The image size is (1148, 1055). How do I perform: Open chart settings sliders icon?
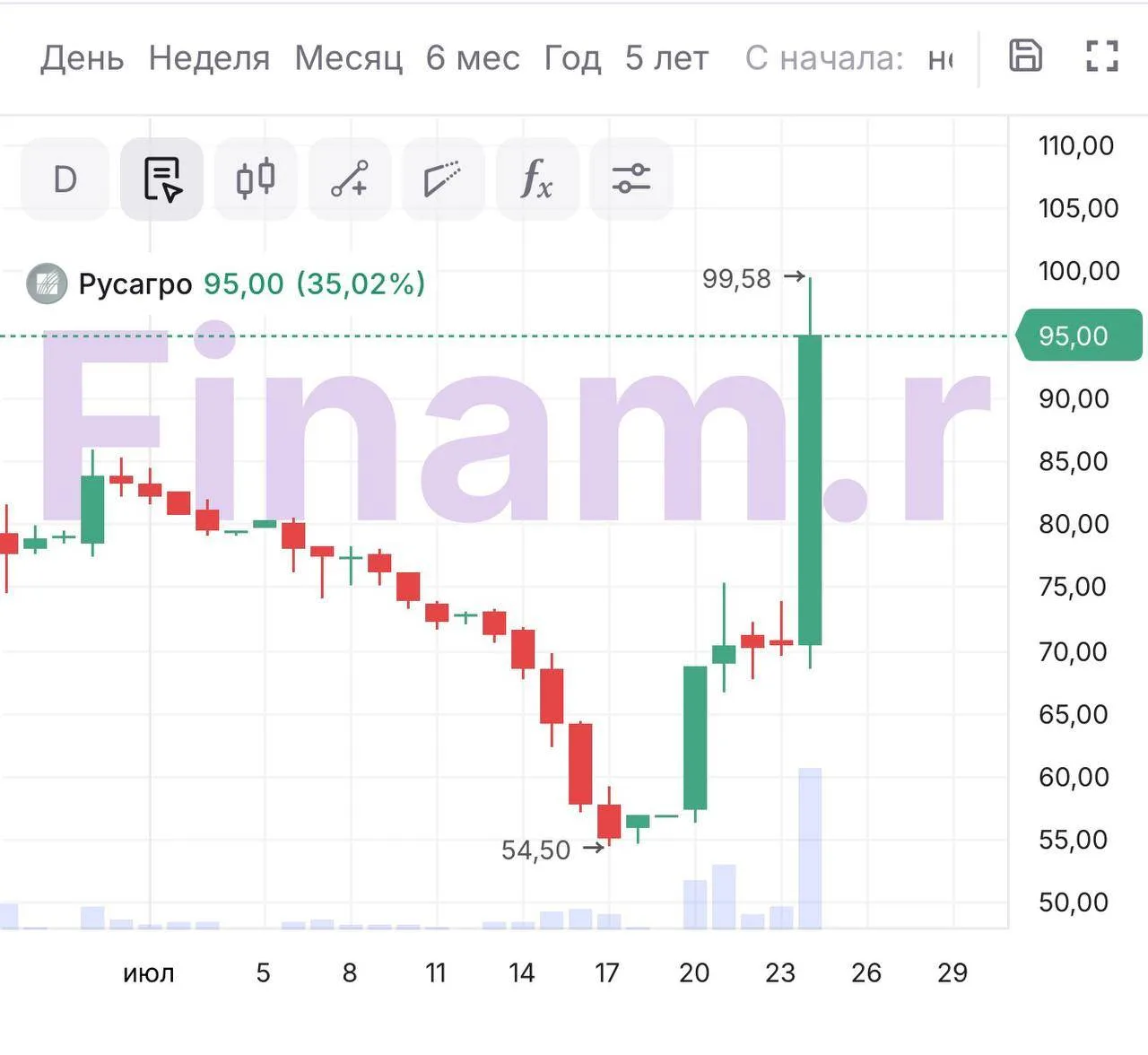(631, 179)
